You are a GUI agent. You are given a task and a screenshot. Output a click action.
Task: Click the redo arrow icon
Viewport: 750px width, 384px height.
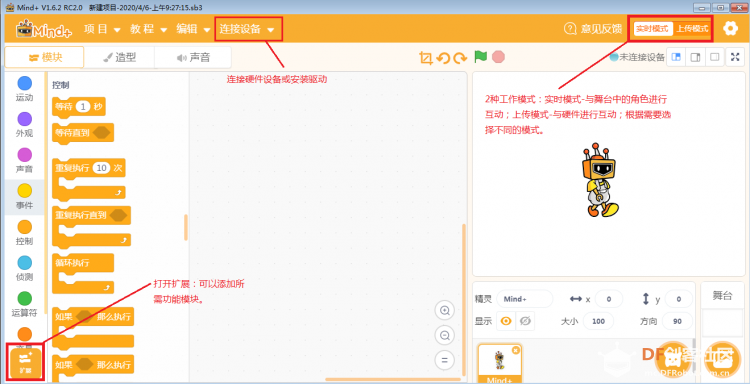tap(460, 58)
